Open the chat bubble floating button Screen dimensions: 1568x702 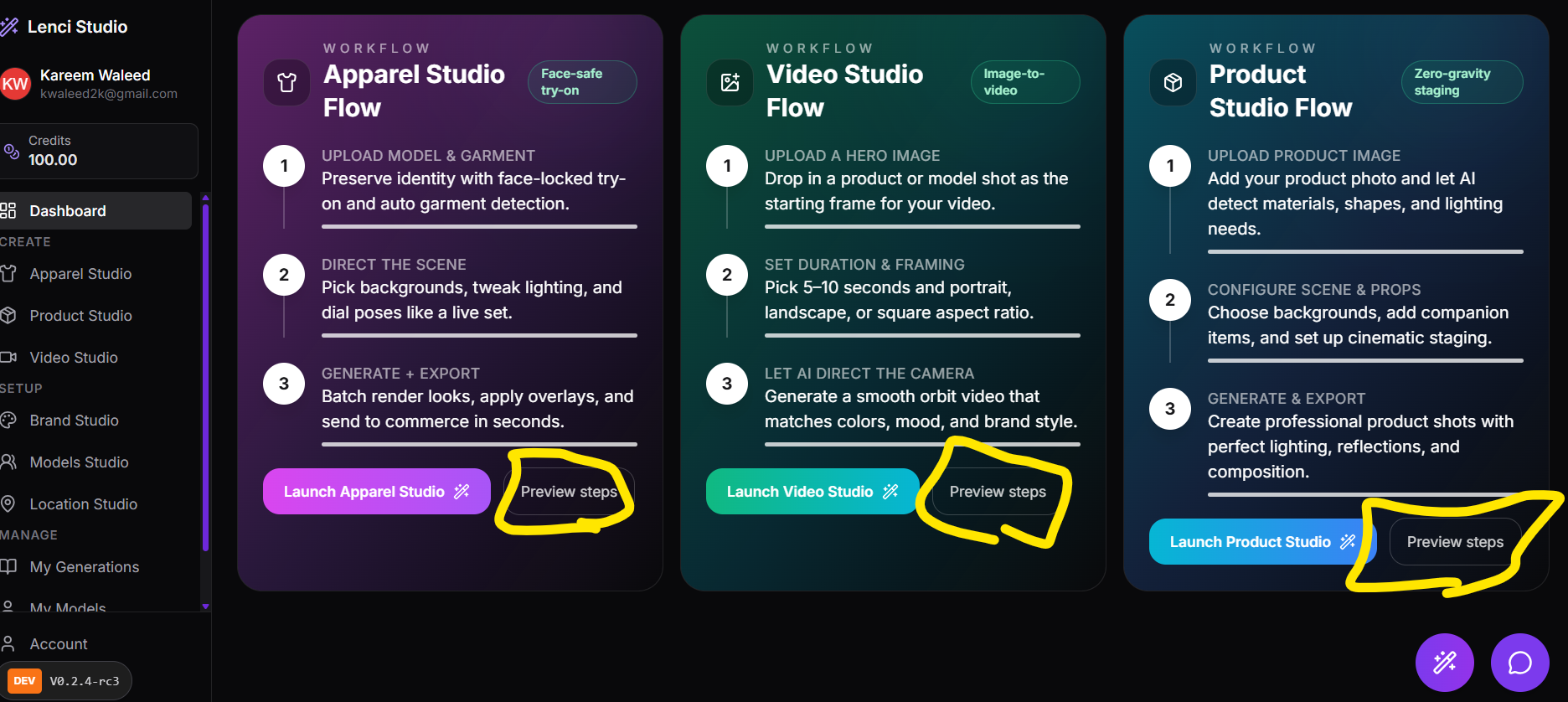point(1519,663)
